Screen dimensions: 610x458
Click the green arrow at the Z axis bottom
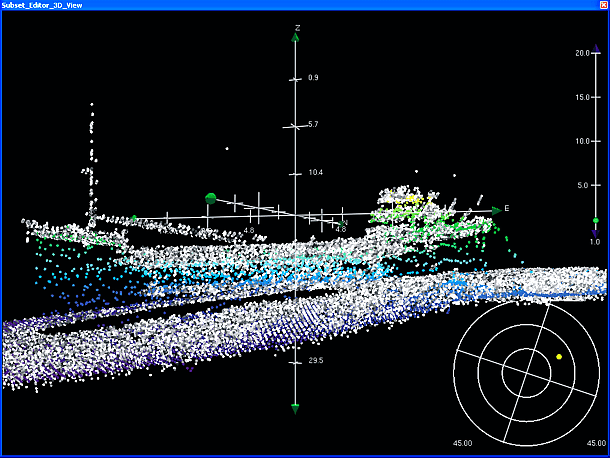[x=295, y=407]
